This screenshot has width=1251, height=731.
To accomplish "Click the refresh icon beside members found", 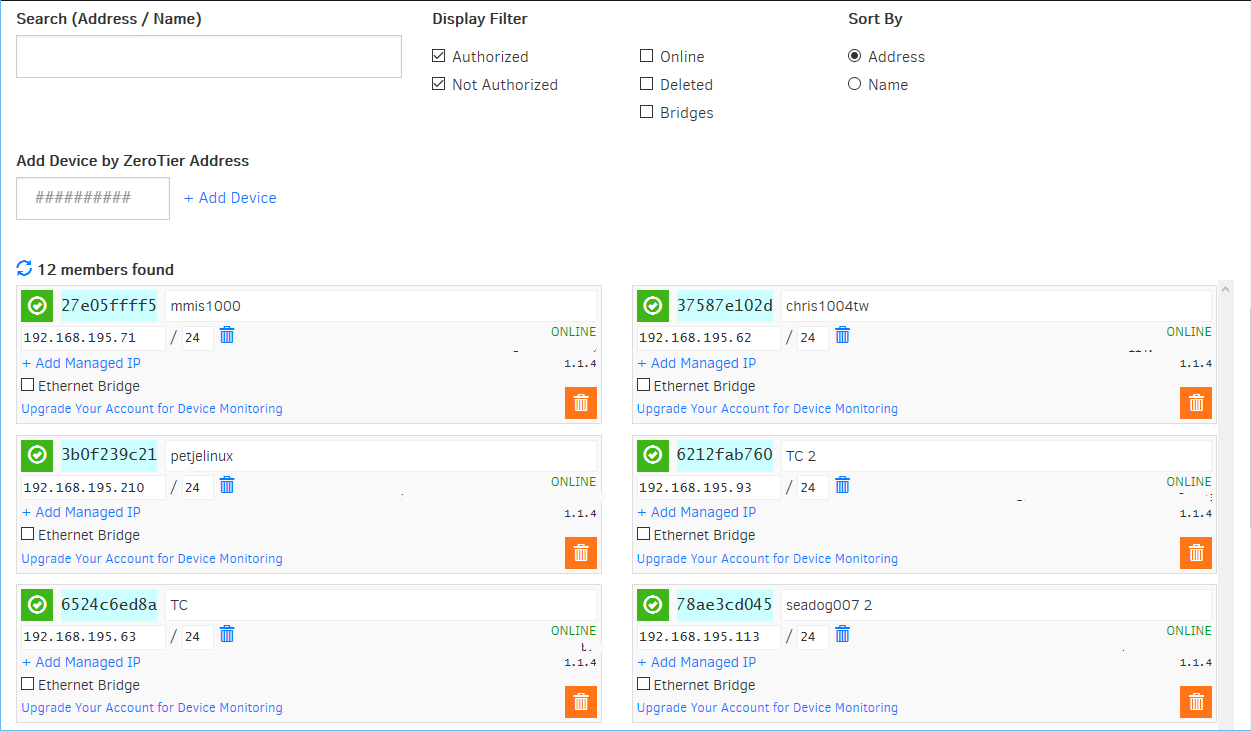I will (x=25, y=269).
